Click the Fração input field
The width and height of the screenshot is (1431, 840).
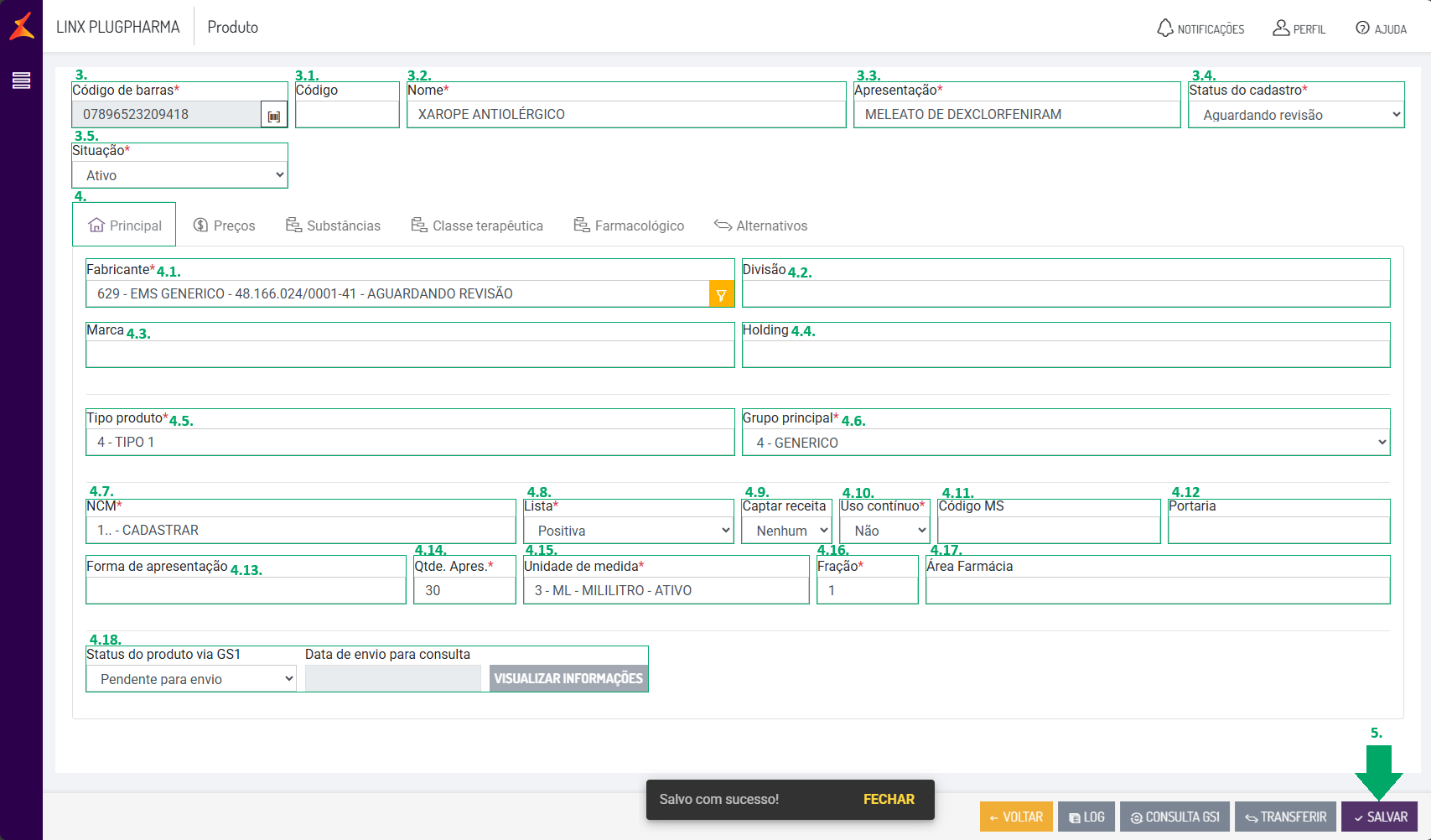tap(868, 590)
